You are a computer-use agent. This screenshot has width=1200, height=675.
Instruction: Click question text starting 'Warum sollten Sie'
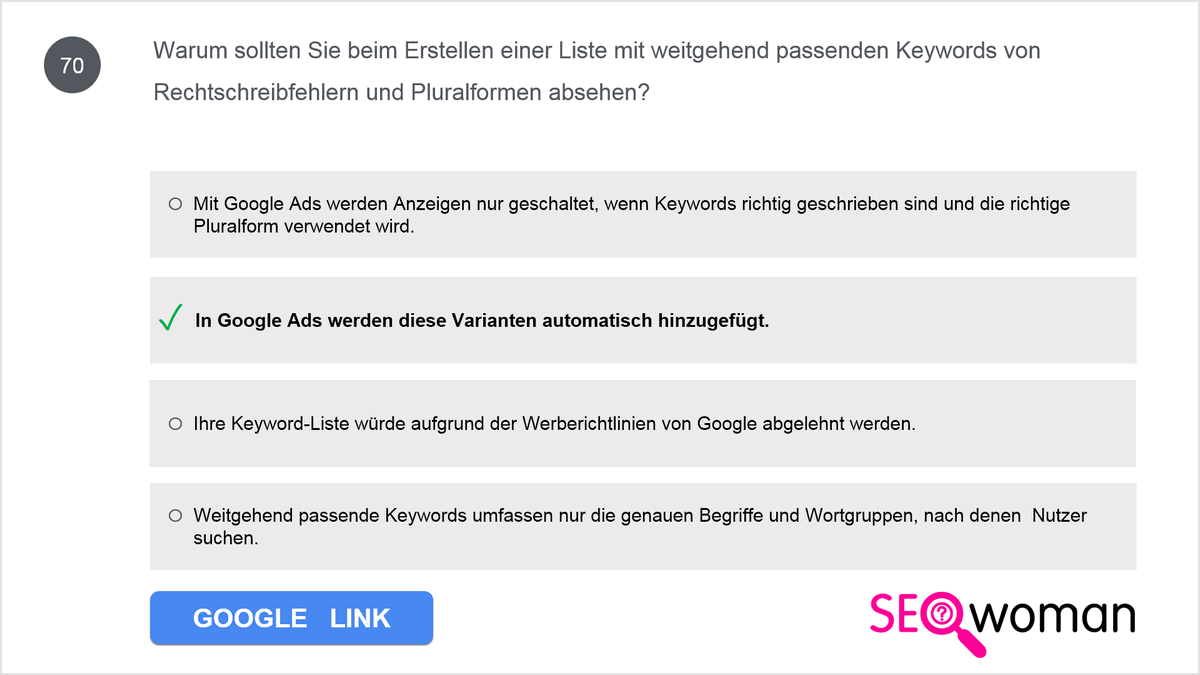tap(597, 50)
